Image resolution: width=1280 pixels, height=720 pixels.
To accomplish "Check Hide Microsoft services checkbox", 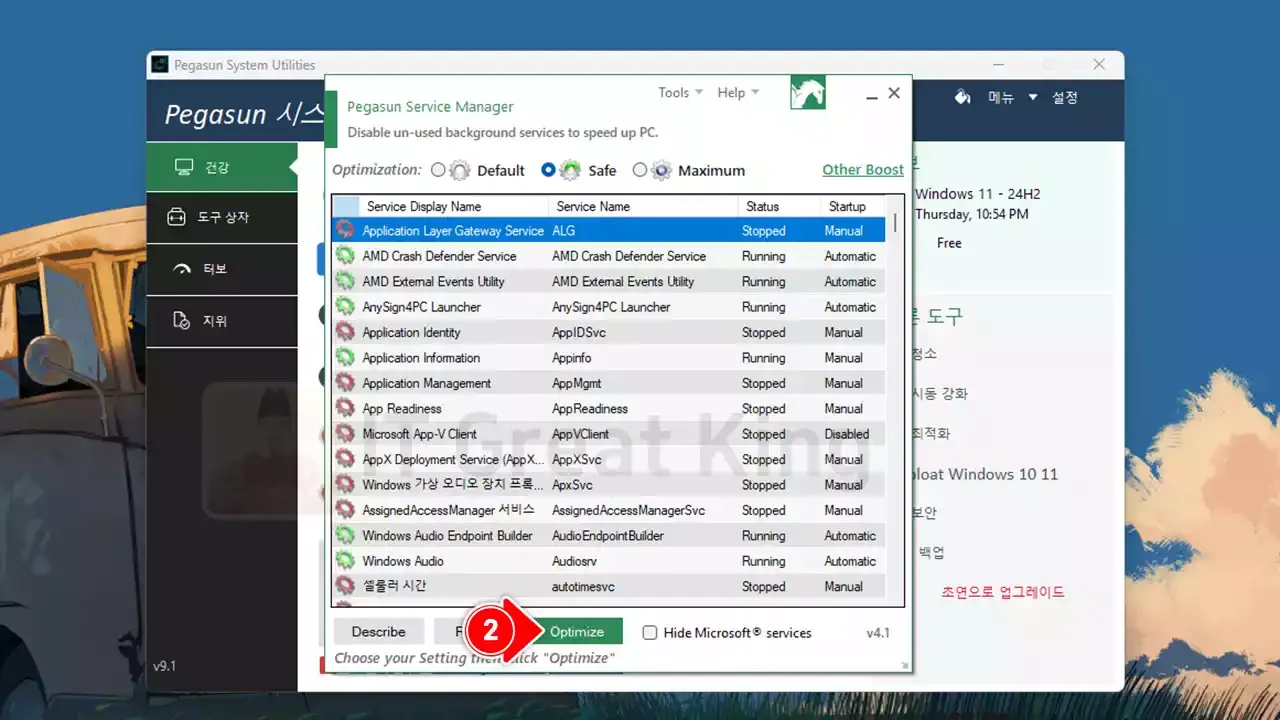I will tap(650, 633).
